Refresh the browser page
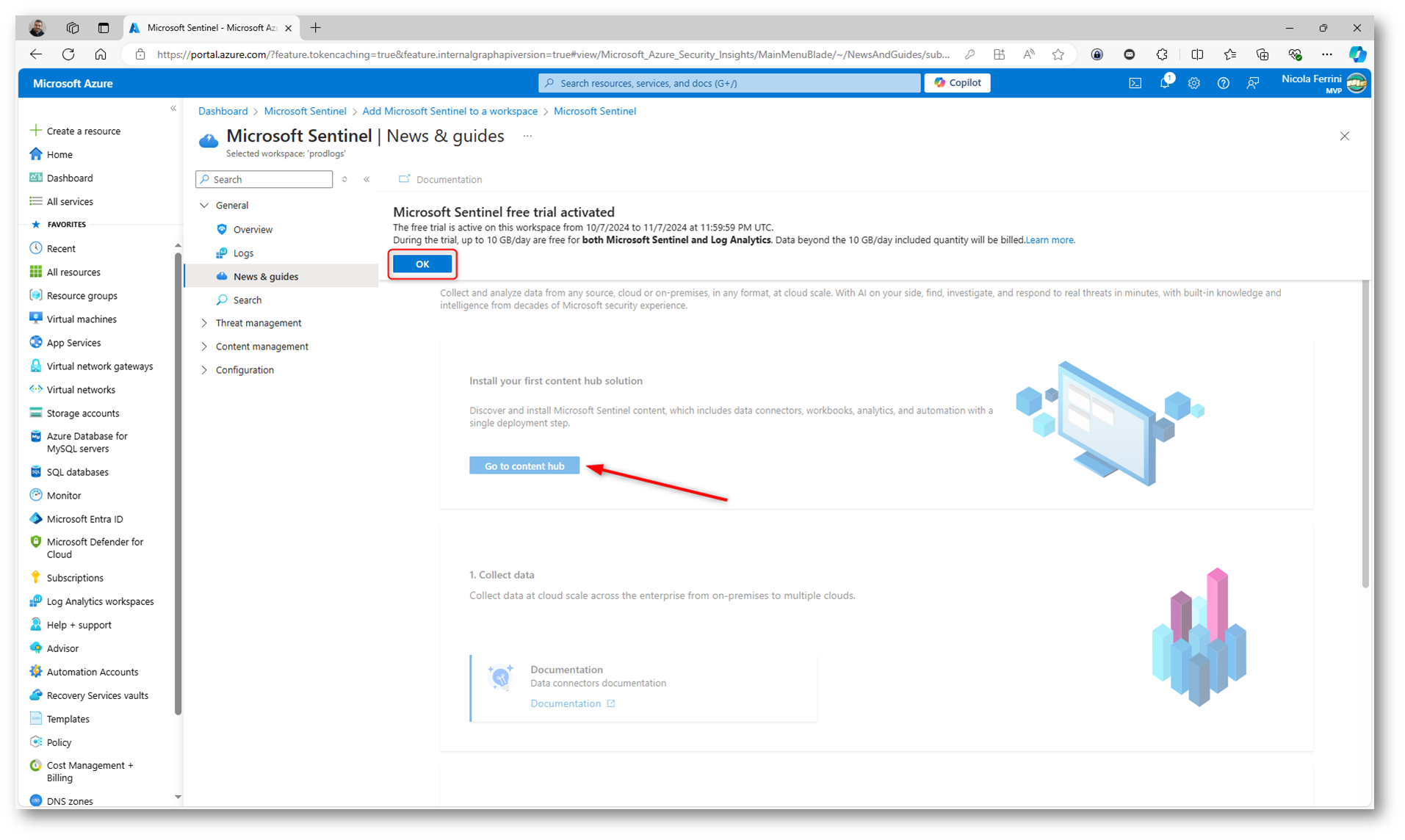Screen dimensions: 1405x840 (x=68, y=54)
